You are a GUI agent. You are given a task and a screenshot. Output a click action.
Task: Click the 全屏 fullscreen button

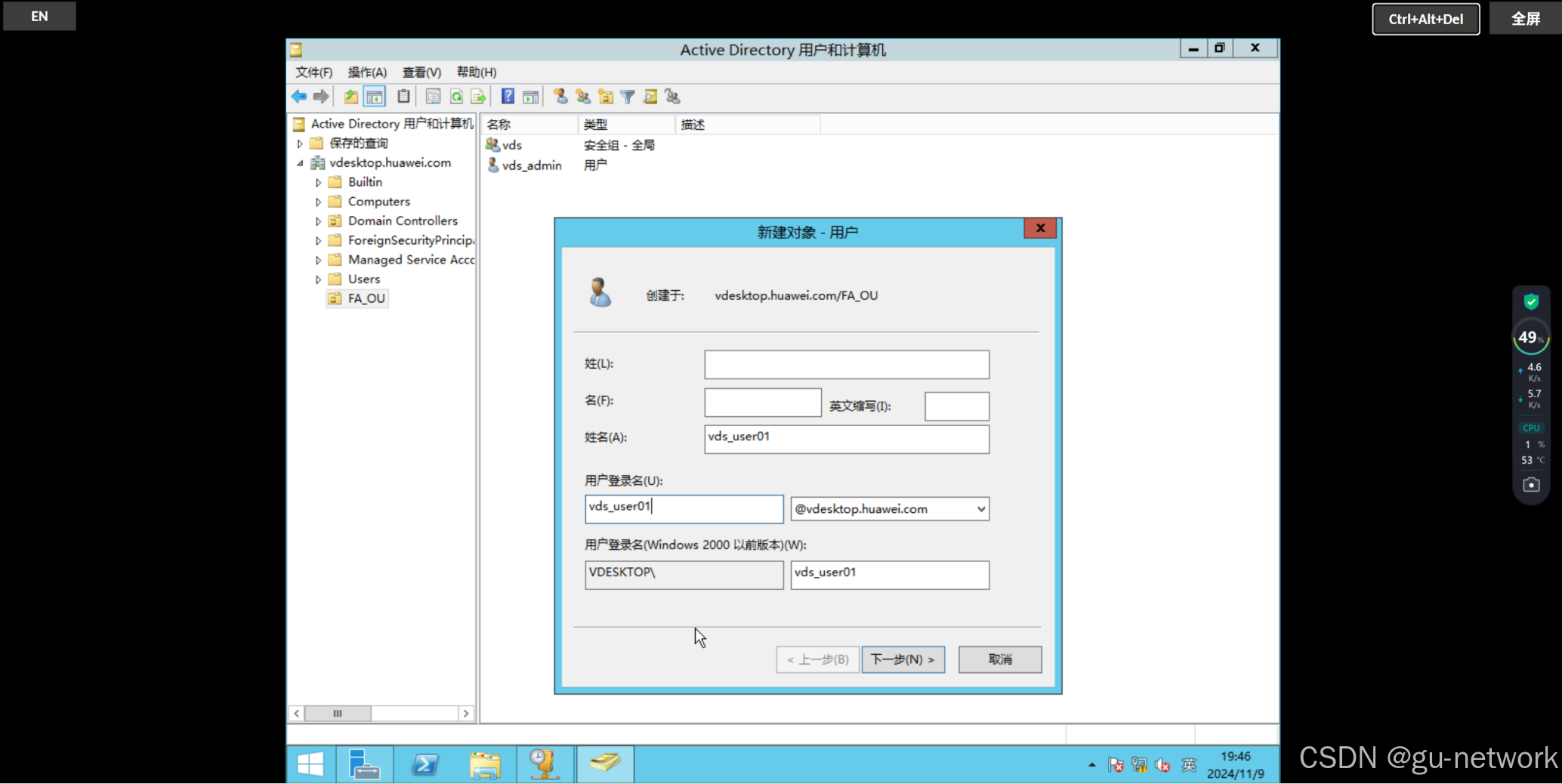tap(1525, 19)
